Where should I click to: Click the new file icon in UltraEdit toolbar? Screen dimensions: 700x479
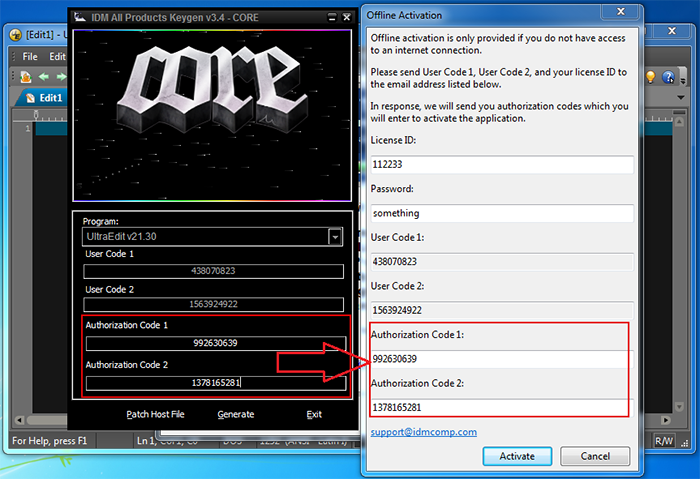coord(26,77)
